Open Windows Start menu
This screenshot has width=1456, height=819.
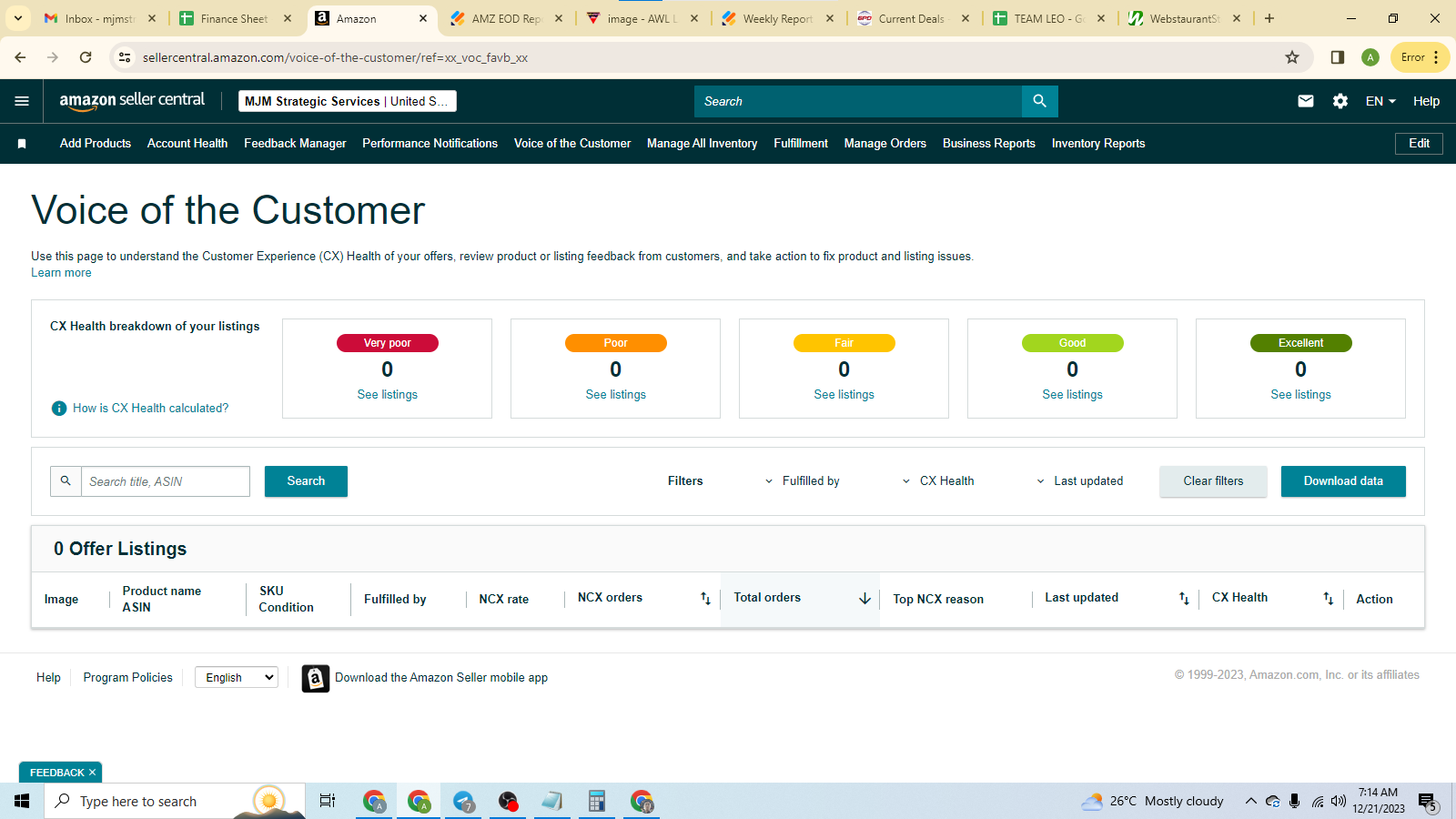(x=22, y=801)
